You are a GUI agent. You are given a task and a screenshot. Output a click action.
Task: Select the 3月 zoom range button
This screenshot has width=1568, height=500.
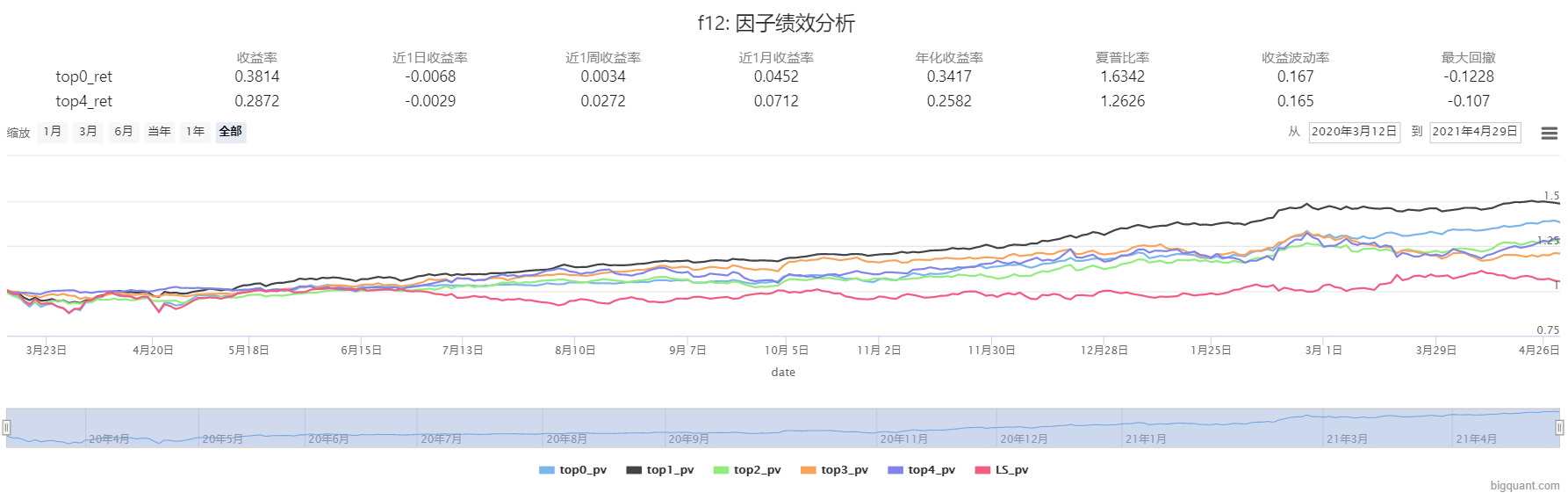tap(88, 132)
